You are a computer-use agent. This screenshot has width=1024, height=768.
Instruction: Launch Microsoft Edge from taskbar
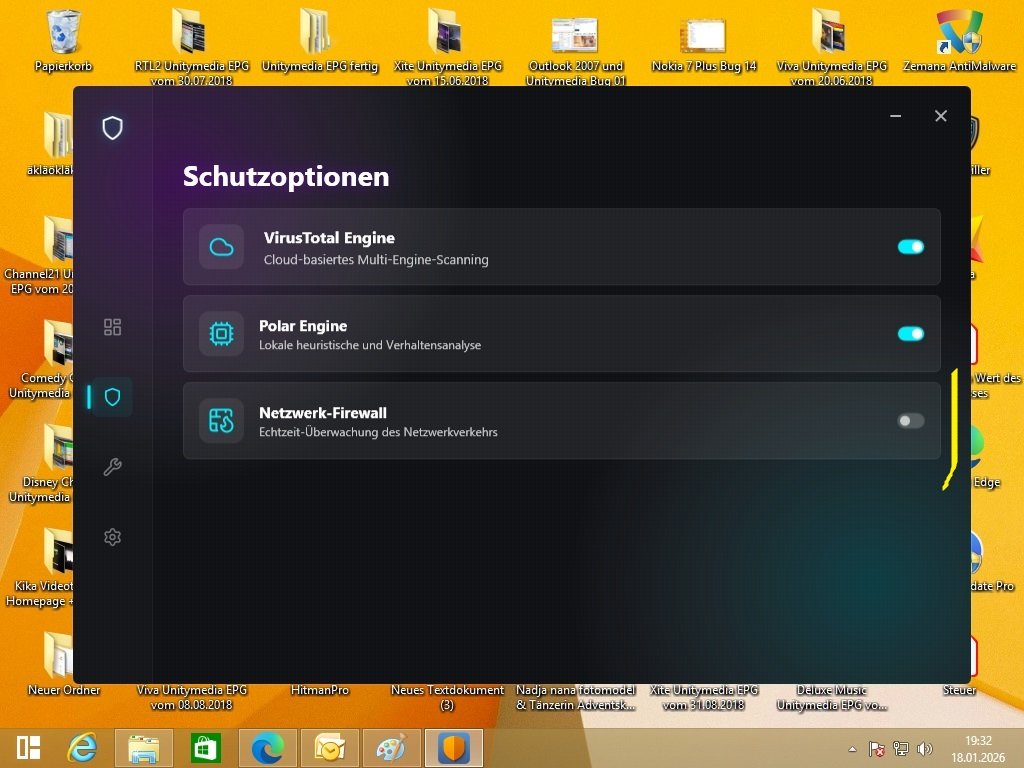tap(268, 748)
